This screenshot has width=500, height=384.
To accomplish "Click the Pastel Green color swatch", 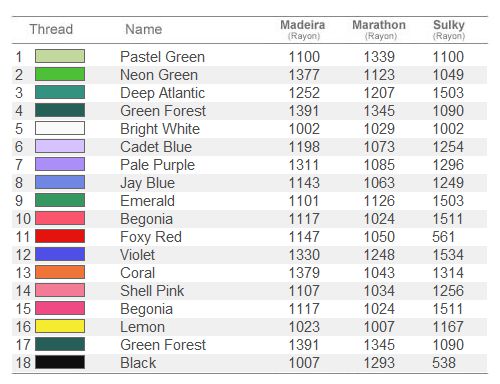I will (60, 56).
